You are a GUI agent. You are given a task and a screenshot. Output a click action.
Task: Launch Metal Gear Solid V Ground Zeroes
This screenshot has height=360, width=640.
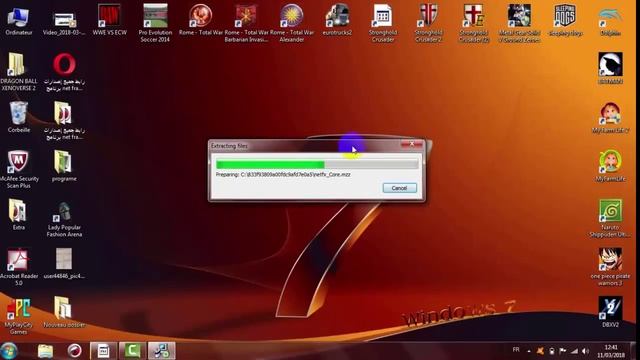[x=519, y=23]
